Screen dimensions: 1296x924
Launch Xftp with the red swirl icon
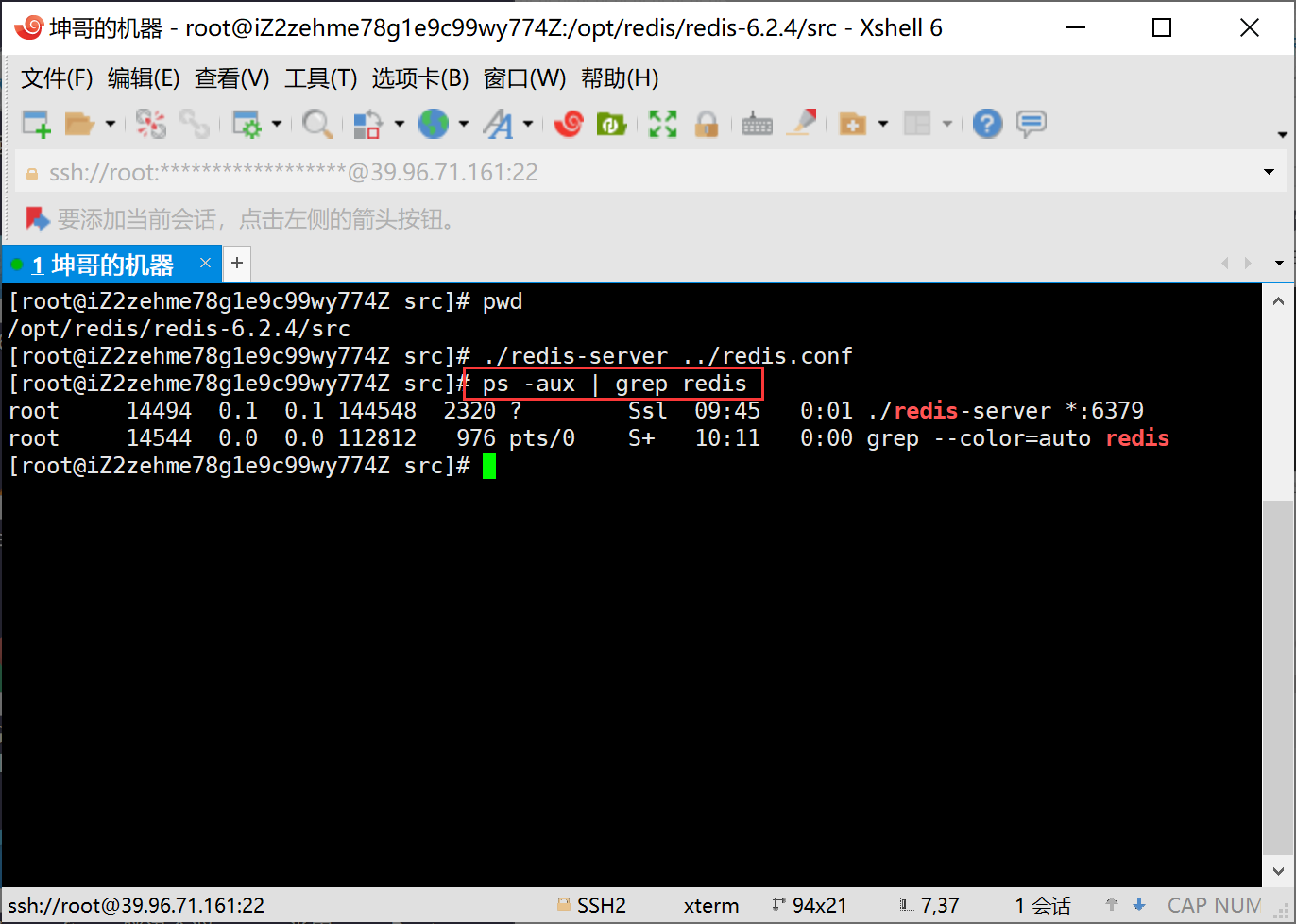coord(569,124)
